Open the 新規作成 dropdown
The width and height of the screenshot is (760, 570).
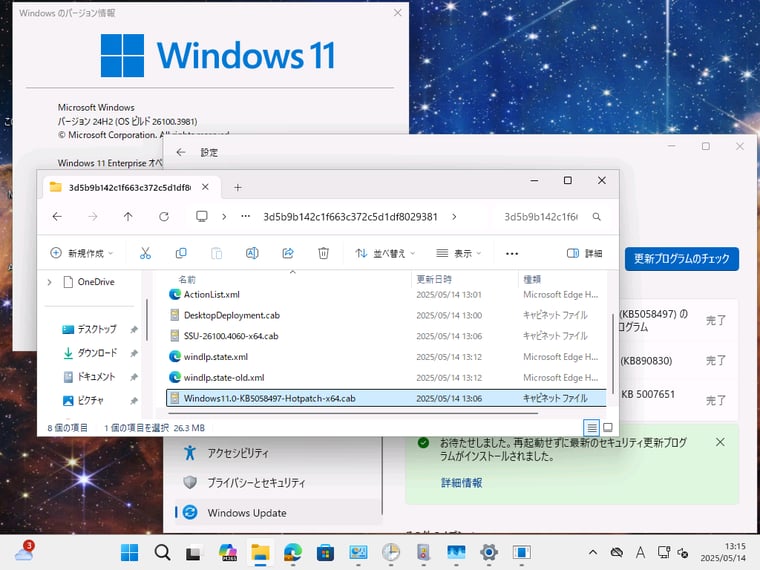(81, 253)
